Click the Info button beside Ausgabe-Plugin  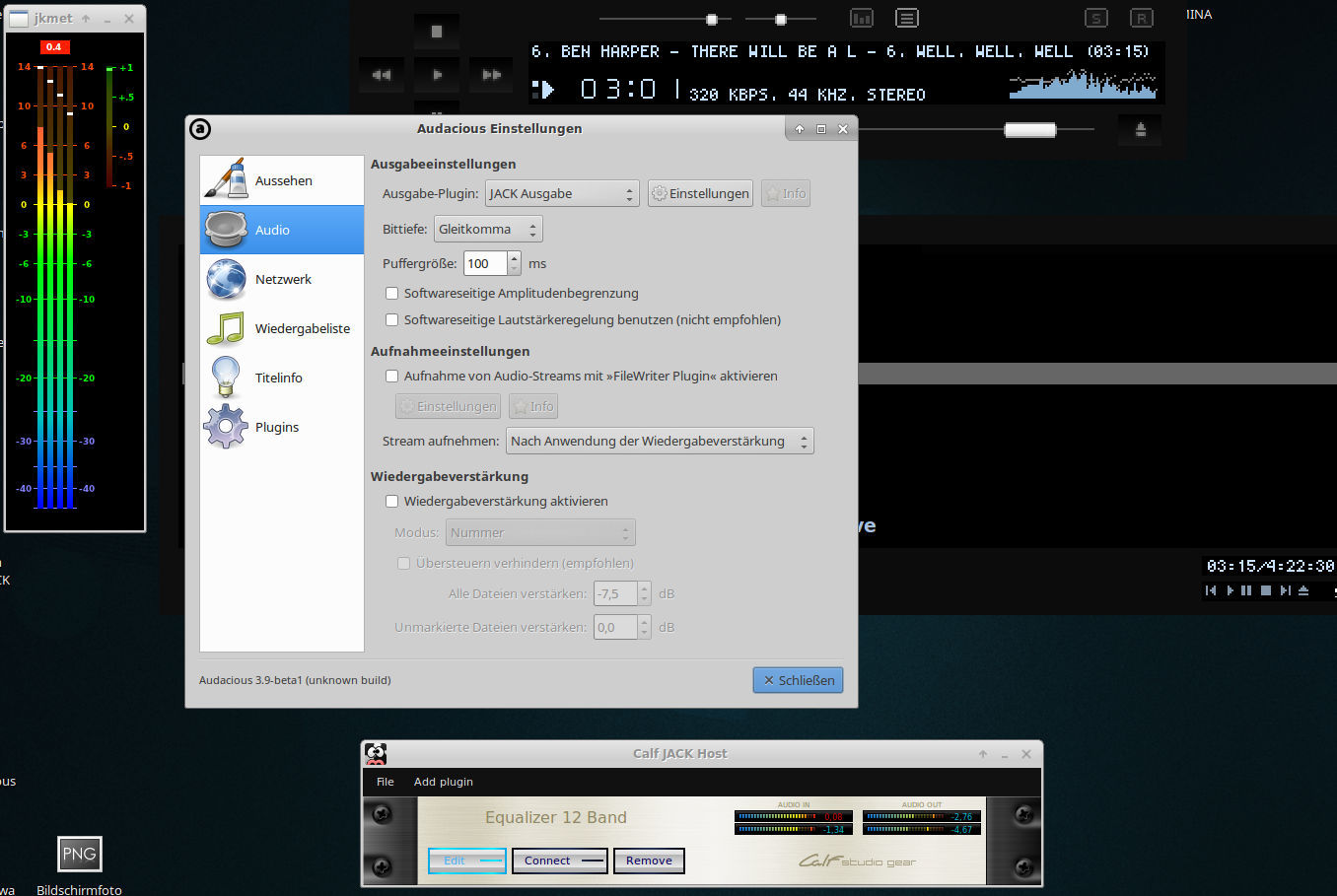pos(786,194)
